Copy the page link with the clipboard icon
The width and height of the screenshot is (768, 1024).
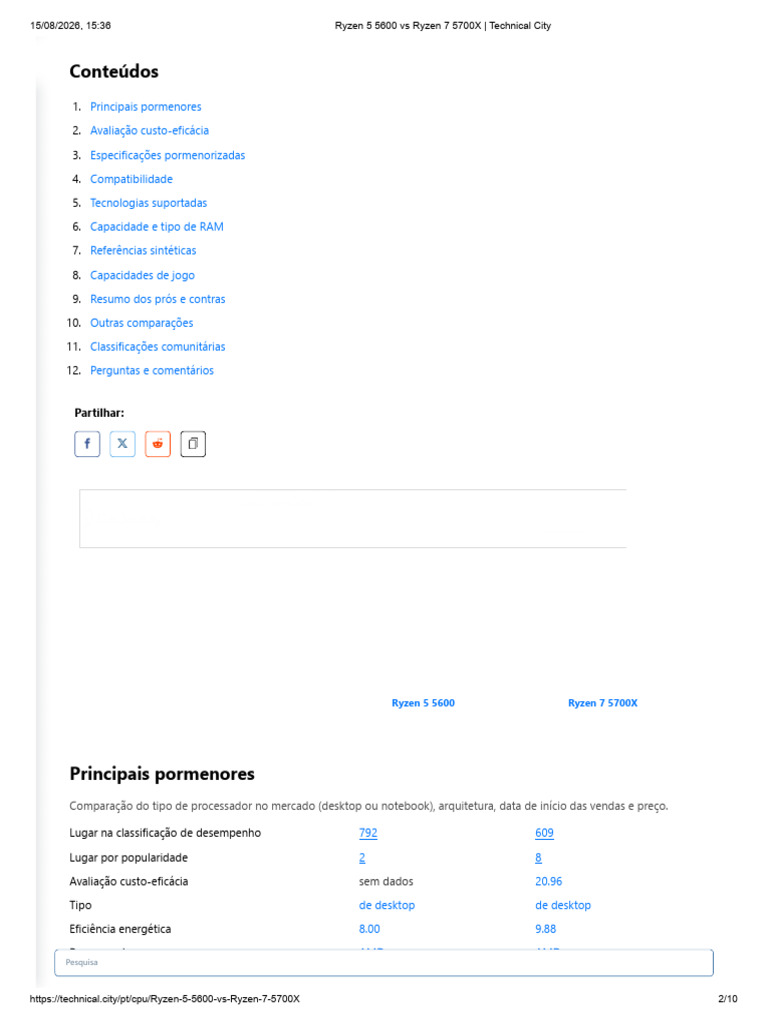coord(193,444)
